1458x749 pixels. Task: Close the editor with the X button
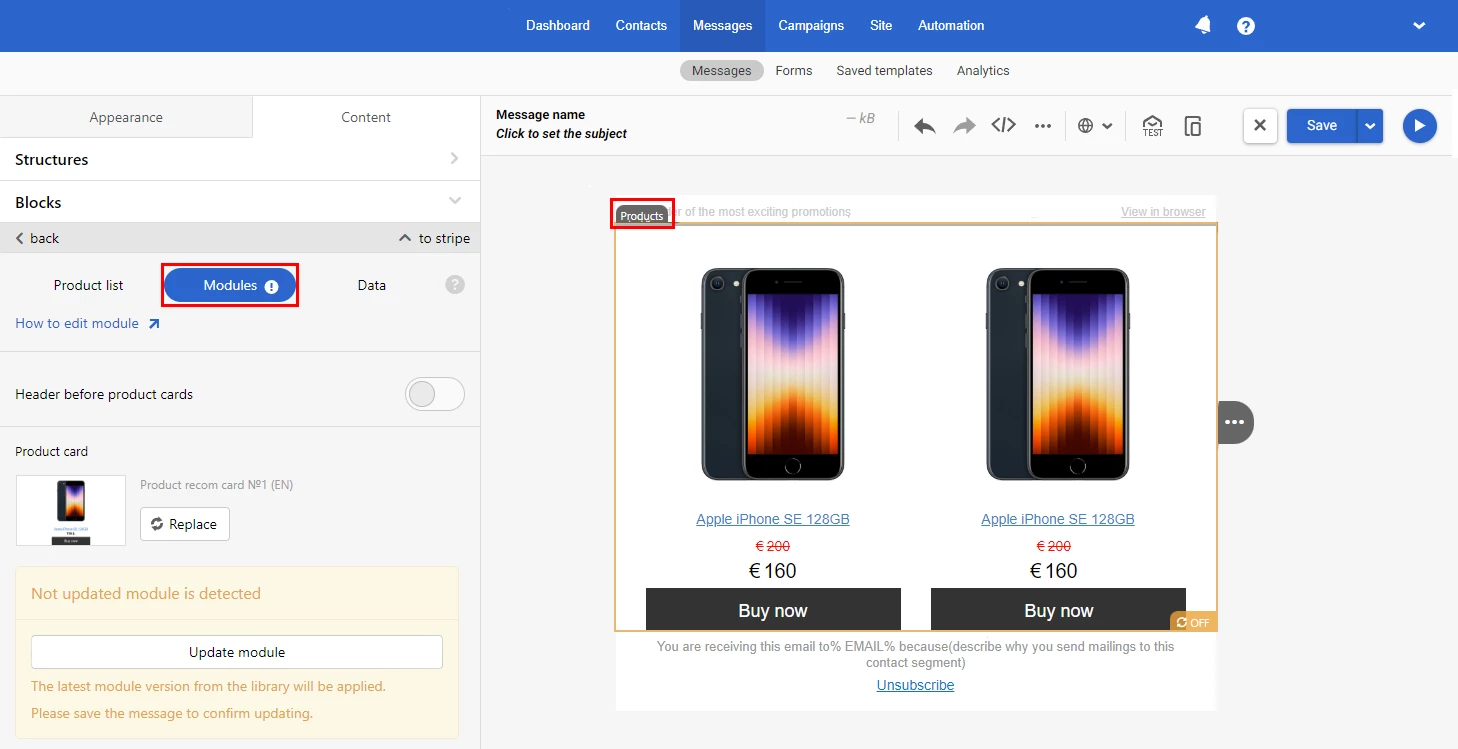pyautogui.click(x=1260, y=126)
